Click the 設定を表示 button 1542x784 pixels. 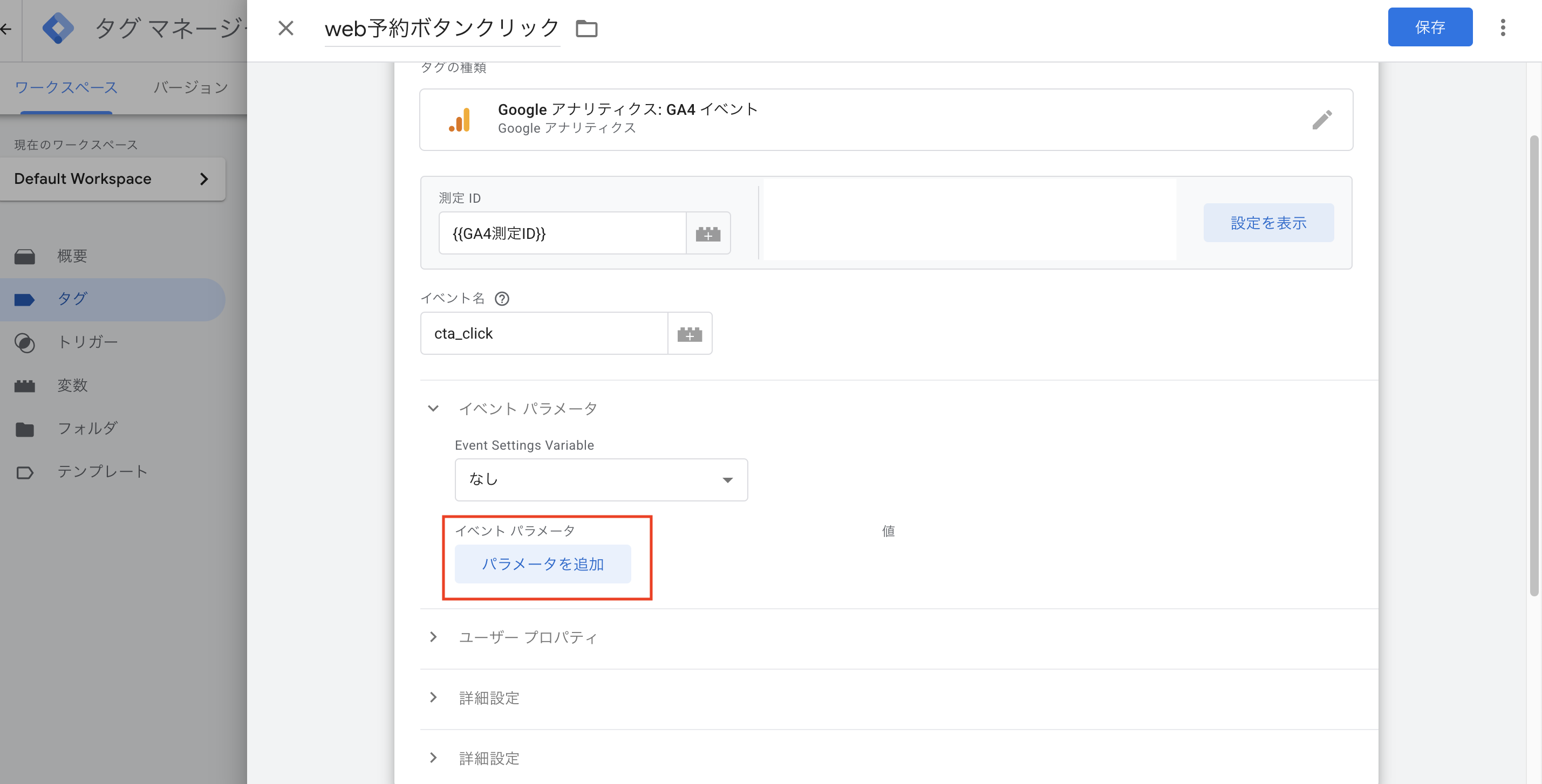click(1268, 223)
